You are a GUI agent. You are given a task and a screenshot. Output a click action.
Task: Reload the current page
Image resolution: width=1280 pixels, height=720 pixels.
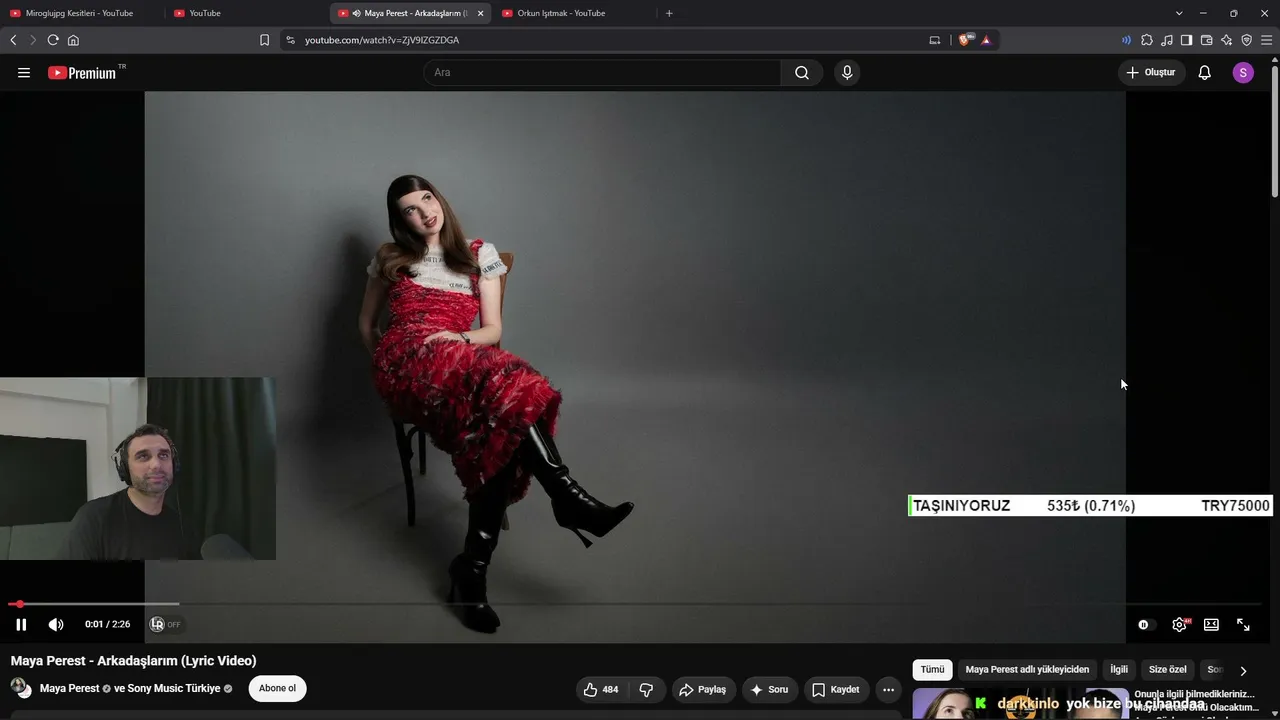(53, 40)
